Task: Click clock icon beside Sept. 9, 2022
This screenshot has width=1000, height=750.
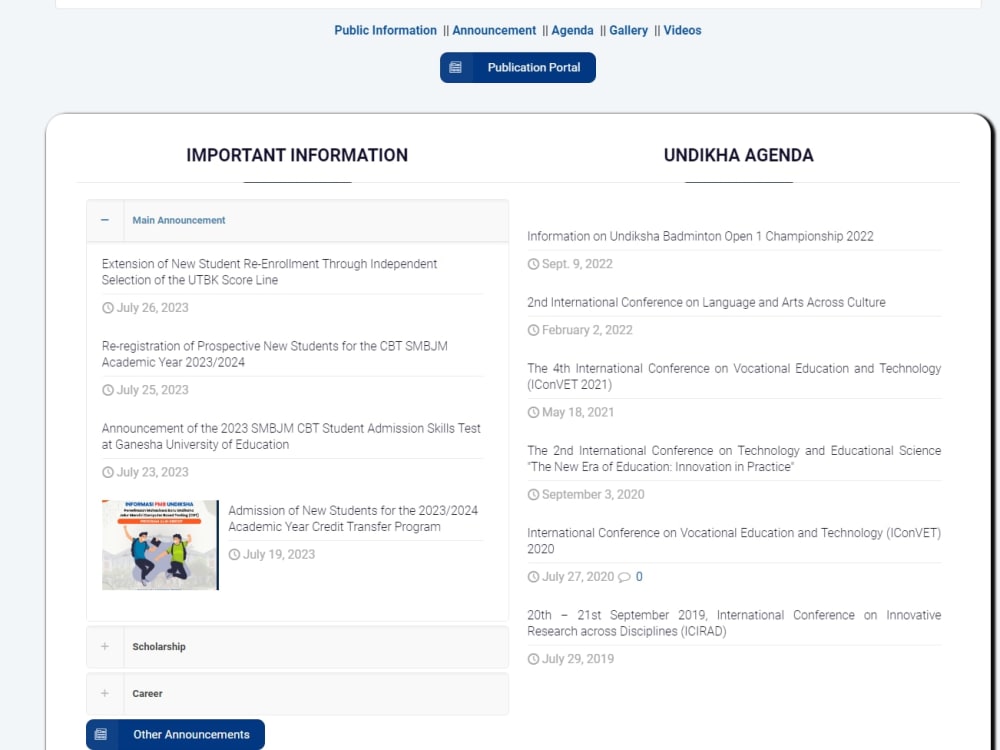Action: 533,264
